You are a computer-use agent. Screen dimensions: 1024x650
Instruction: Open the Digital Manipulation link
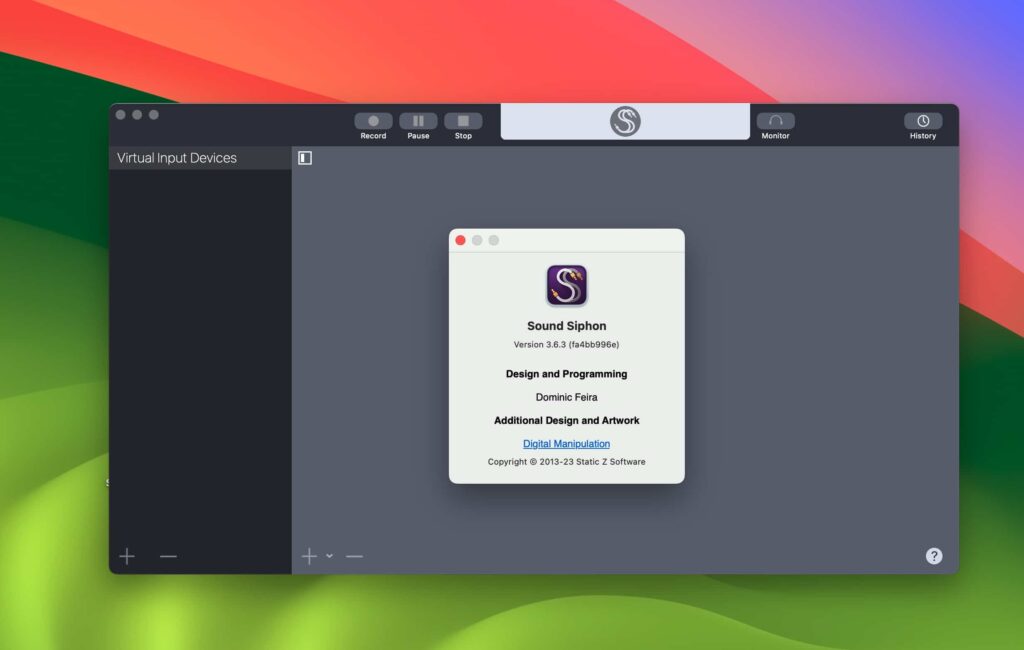(566, 443)
